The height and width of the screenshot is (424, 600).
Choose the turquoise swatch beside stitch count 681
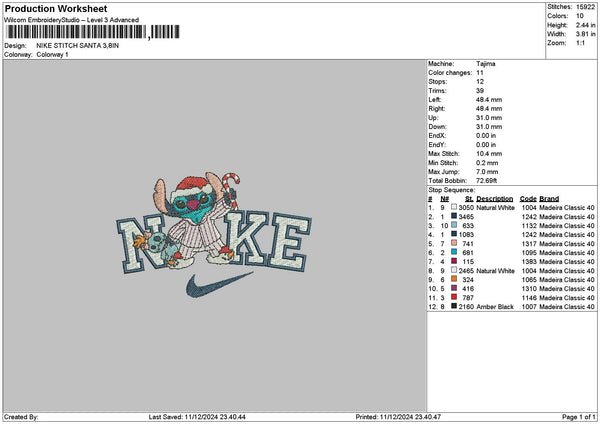coord(454,252)
